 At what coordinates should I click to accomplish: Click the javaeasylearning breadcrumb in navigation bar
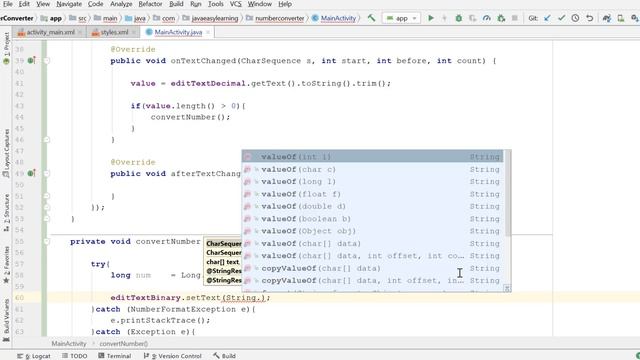[x=210, y=18]
